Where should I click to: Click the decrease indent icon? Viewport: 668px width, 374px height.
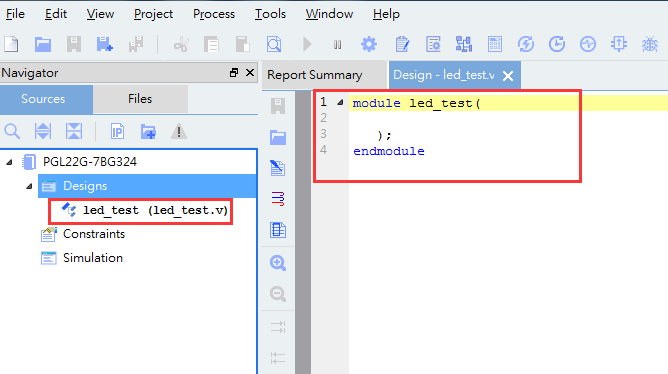coord(278,358)
